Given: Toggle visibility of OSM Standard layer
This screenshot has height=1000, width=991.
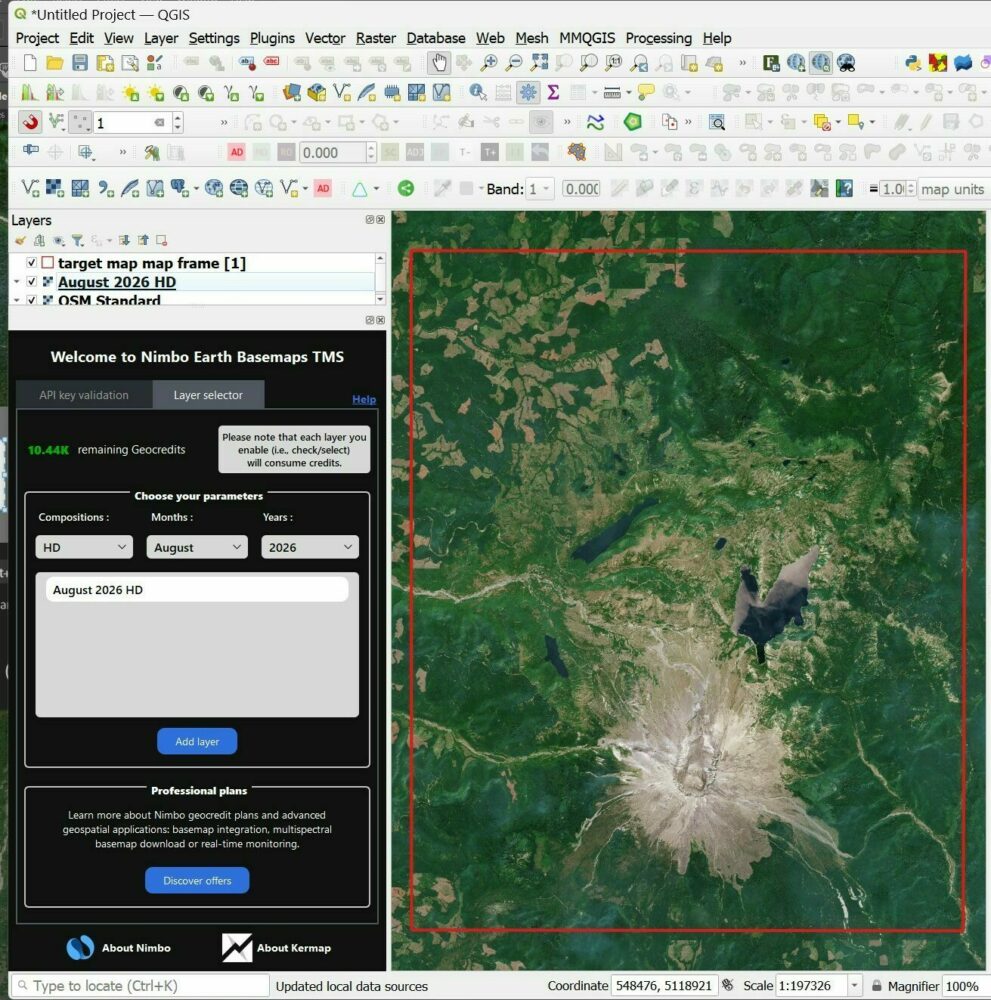Looking at the screenshot, I should pos(31,300).
